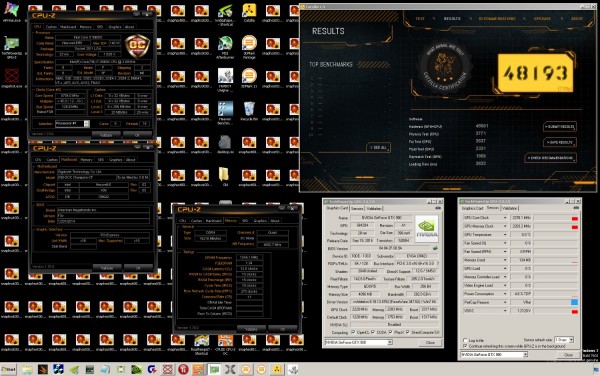Toggle the PhysX checkbox in GPU-Z
Screen dimensions: 600x376
tap(390, 332)
